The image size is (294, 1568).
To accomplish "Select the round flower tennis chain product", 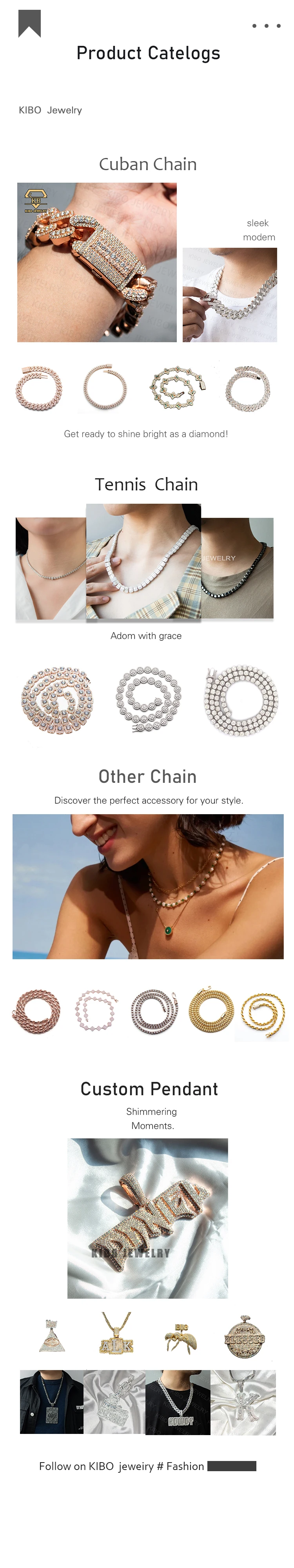I will coord(148,699).
